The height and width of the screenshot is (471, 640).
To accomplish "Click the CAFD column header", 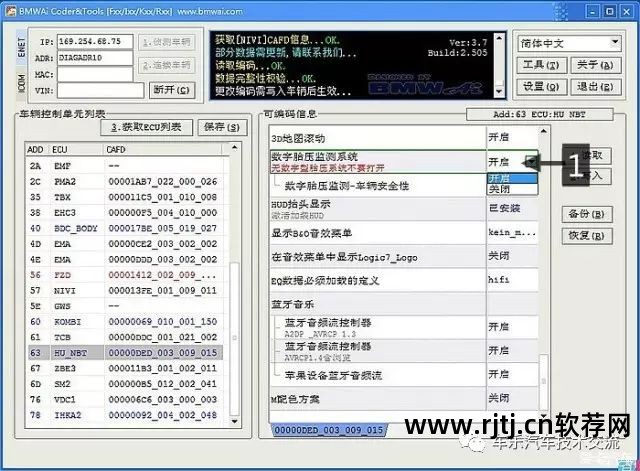I will point(163,149).
